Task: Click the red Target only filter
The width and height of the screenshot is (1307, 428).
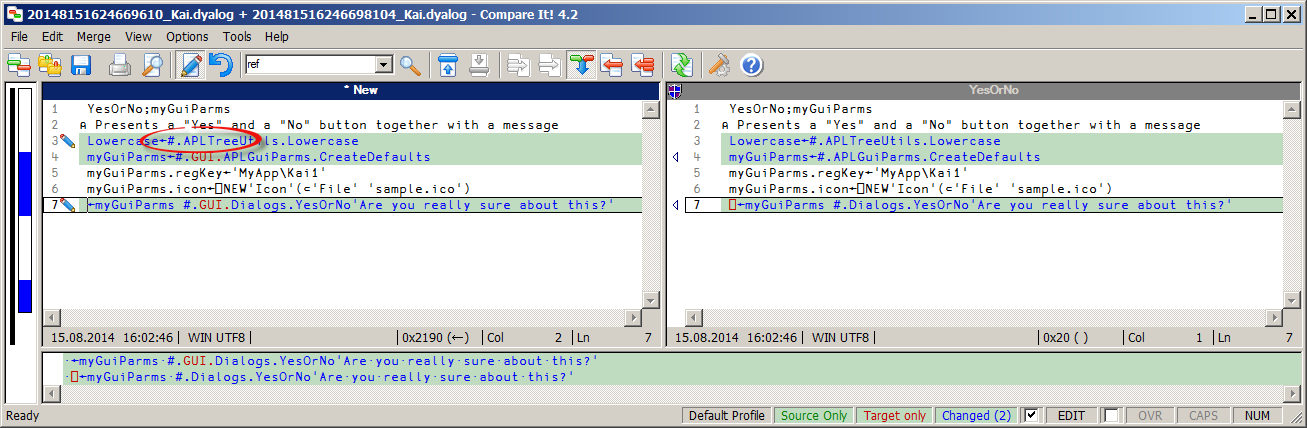Action: click(895, 416)
